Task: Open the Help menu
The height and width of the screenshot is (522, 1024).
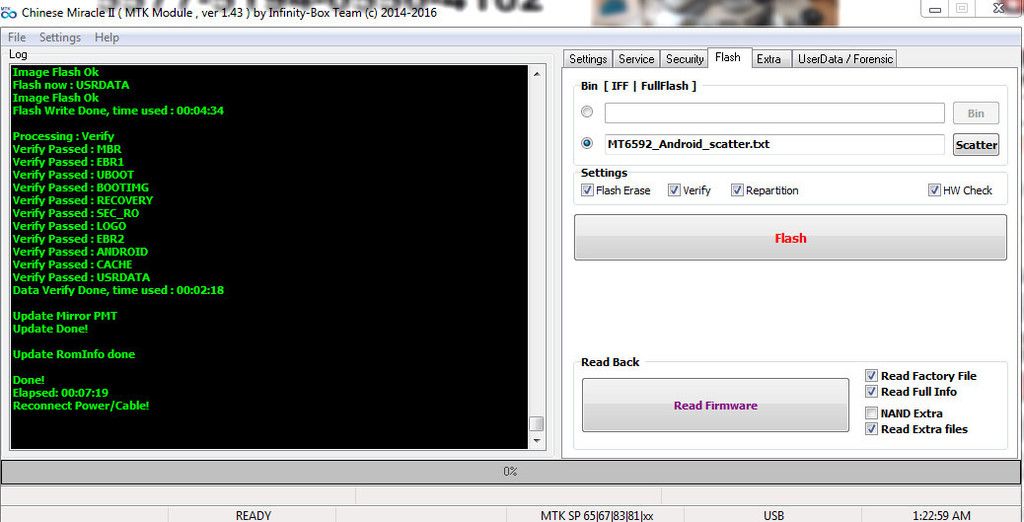Action: pos(107,38)
